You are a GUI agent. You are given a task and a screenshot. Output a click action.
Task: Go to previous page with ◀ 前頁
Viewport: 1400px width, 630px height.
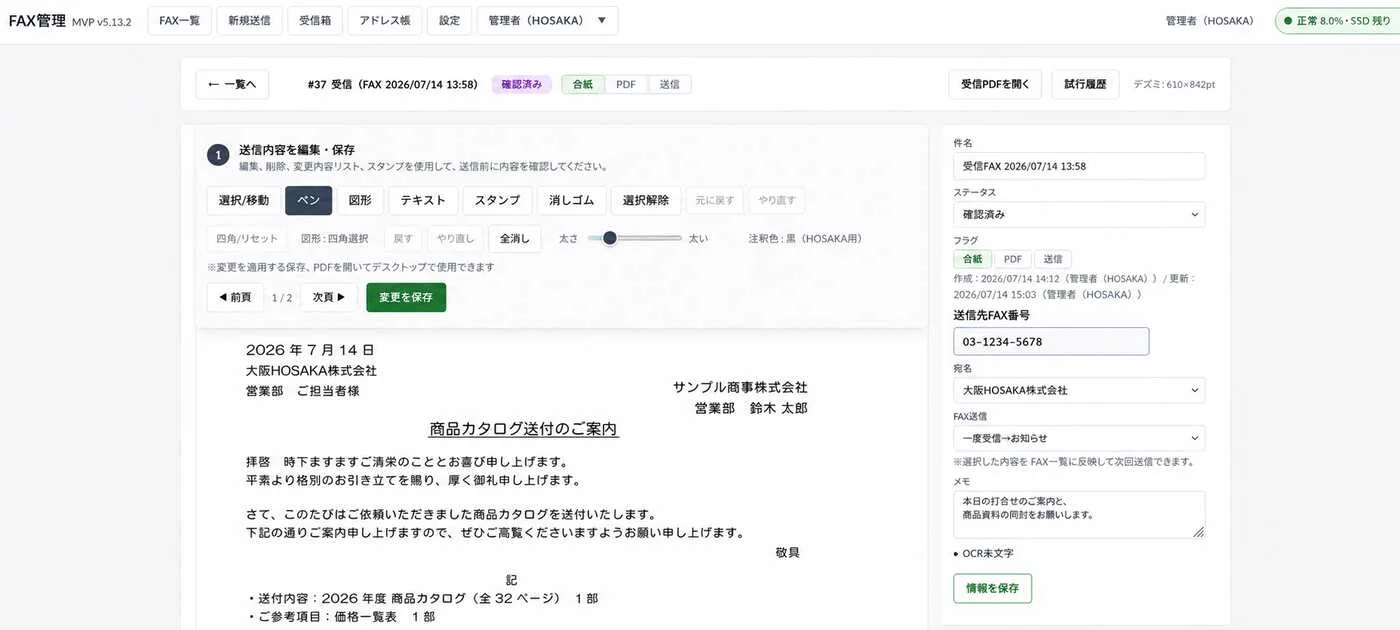click(x=235, y=297)
